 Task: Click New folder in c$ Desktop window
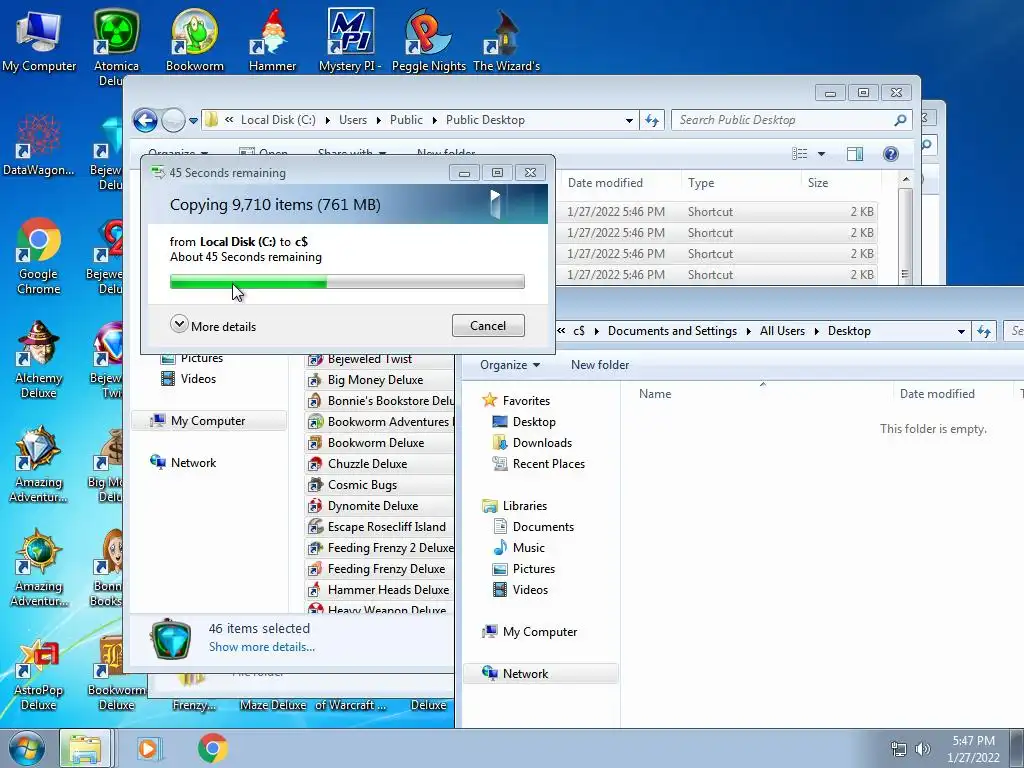point(600,365)
